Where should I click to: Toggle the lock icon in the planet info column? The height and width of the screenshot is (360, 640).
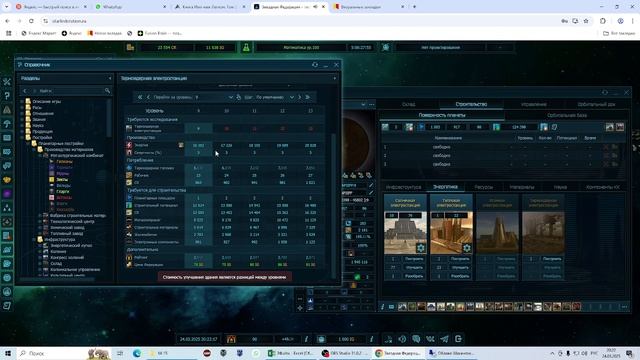click(x=351, y=253)
